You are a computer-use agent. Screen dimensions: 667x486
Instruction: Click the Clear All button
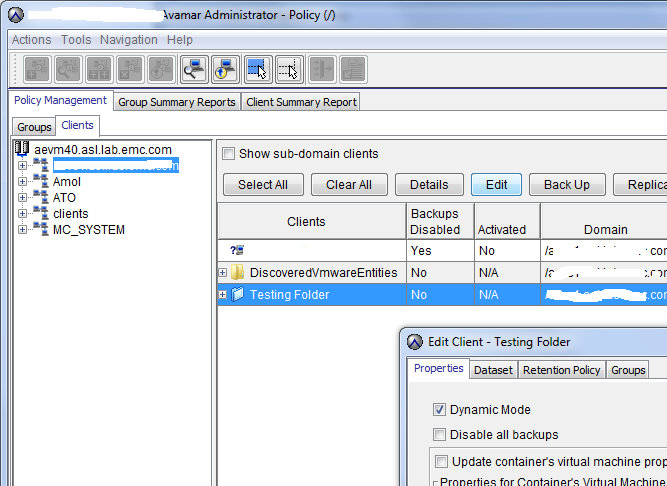[349, 185]
